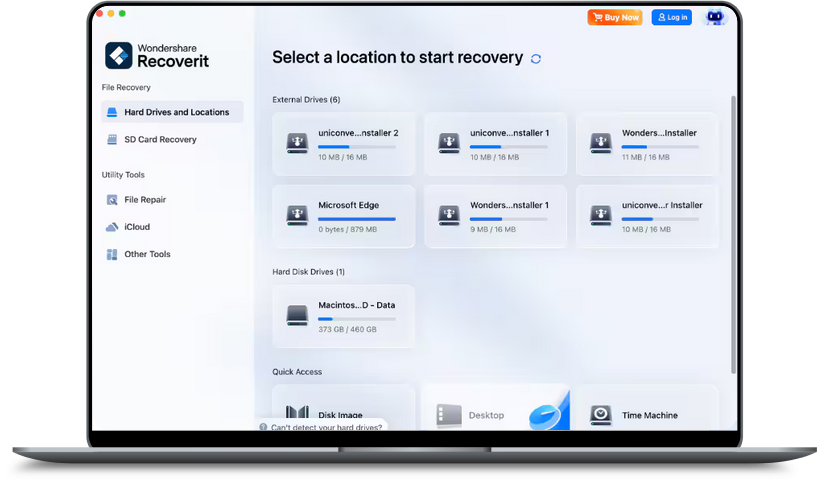
Task: Click the Desktop quick access icon
Action: pyautogui.click(x=449, y=415)
